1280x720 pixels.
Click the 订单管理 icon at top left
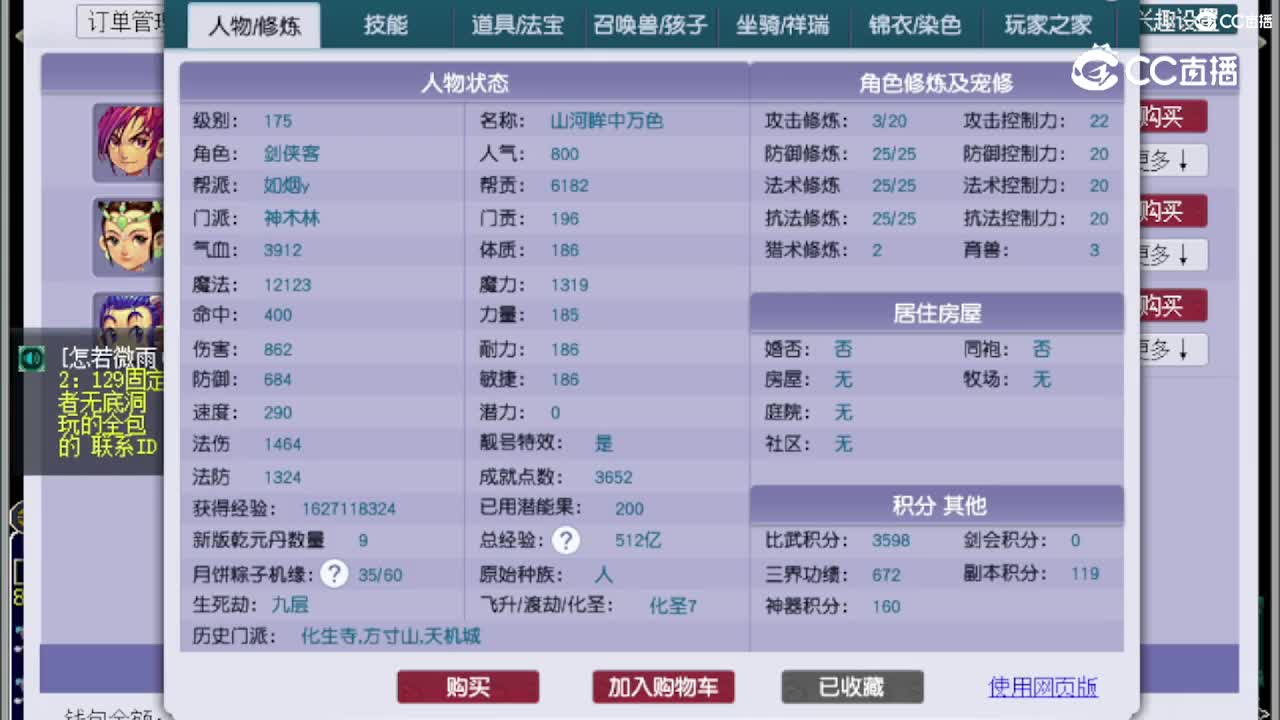[x=125, y=21]
